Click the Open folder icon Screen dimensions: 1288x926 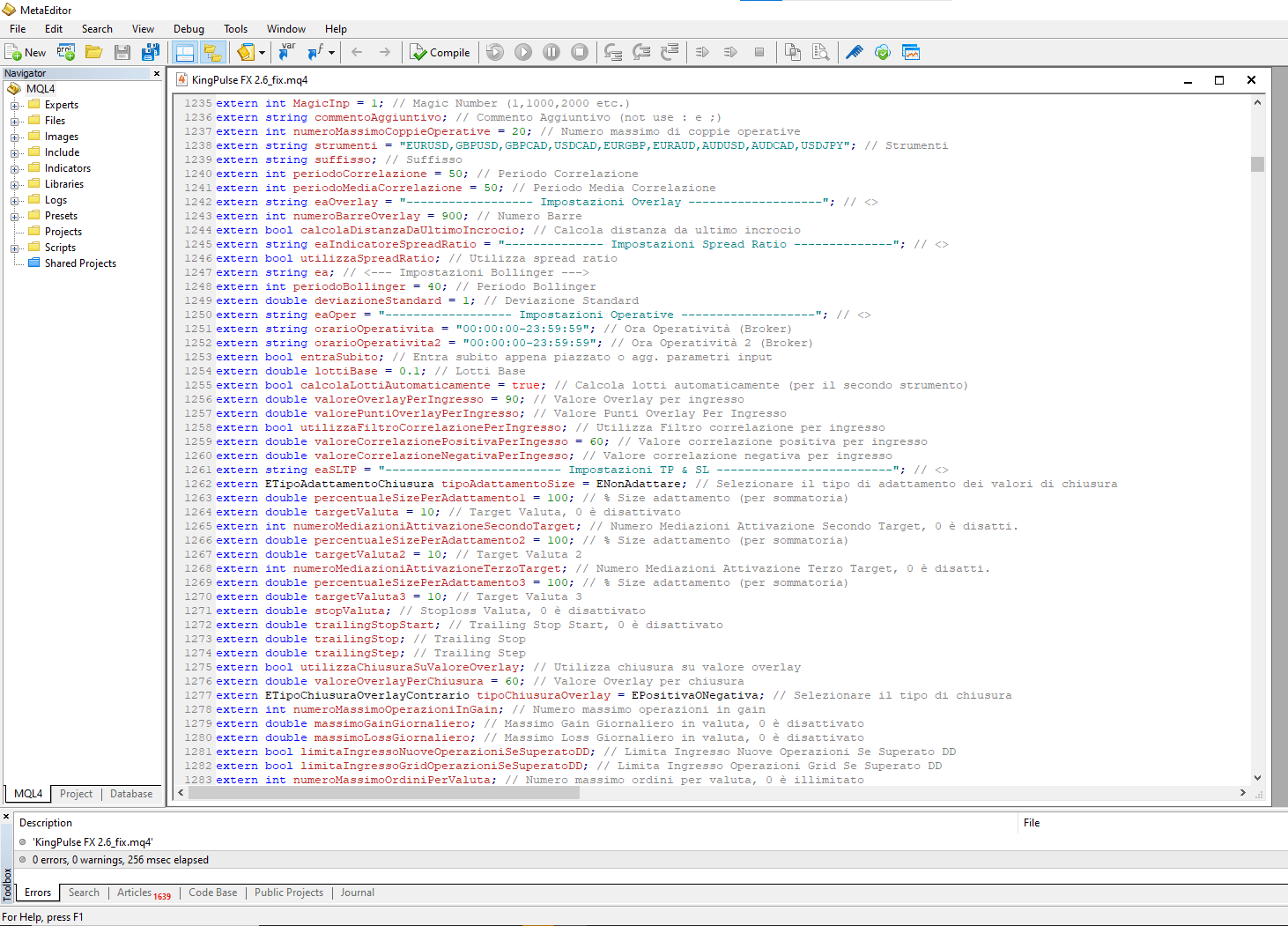pos(93,53)
